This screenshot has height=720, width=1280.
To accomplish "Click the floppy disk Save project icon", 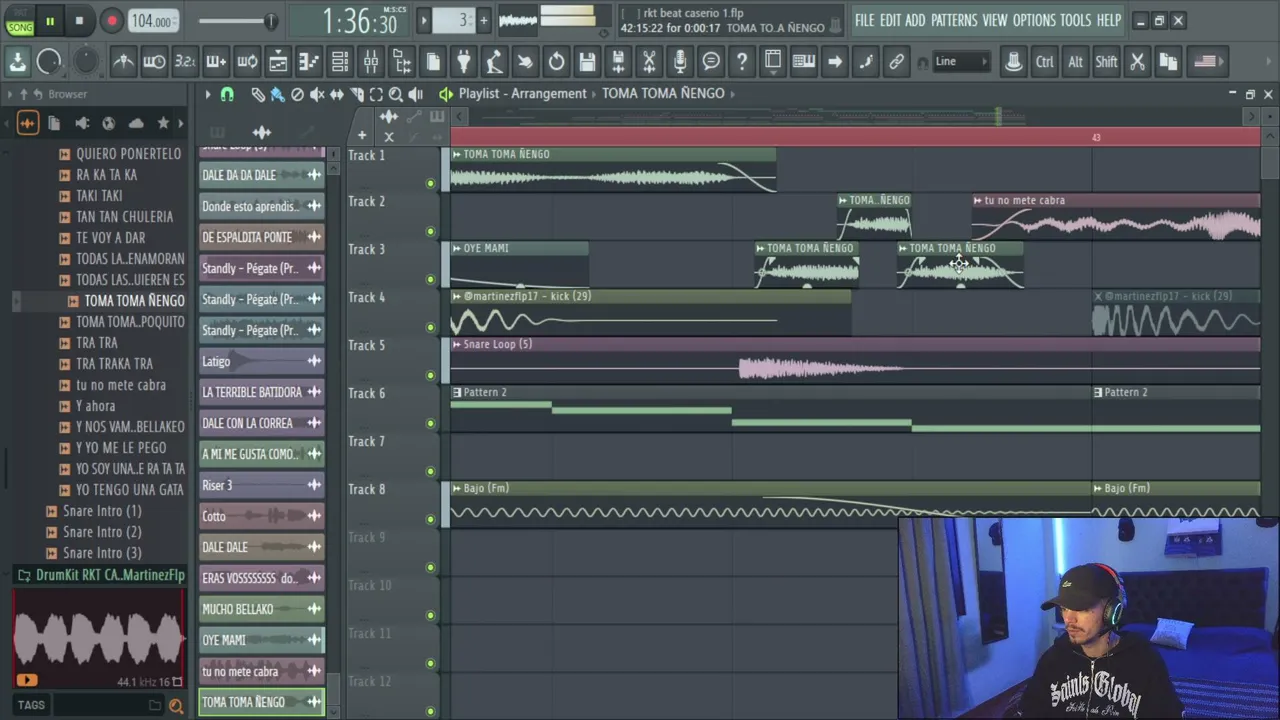I will pos(588,62).
